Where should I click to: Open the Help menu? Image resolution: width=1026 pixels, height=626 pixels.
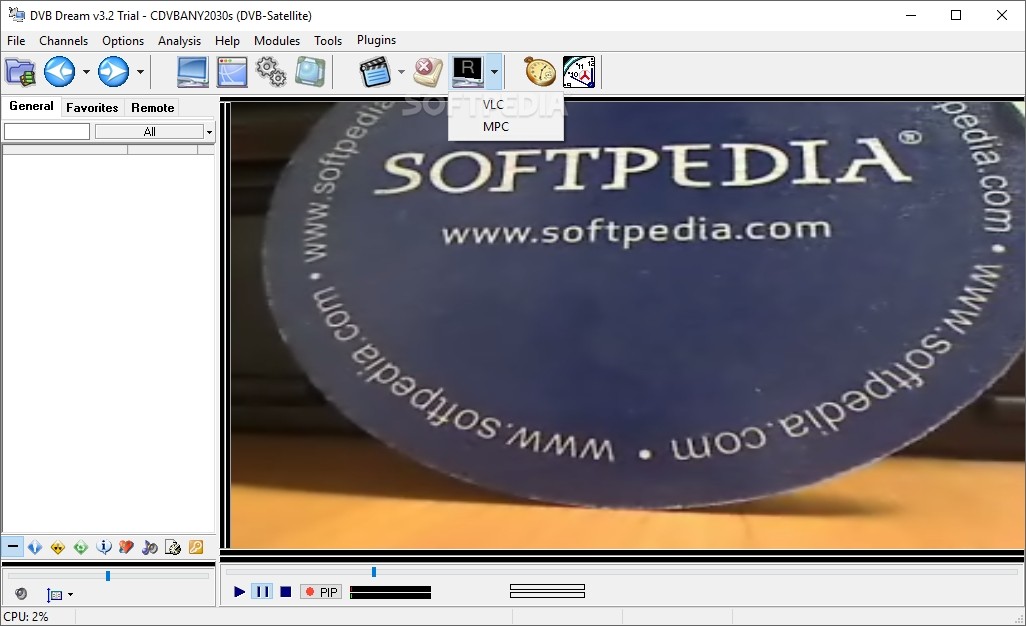(x=227, y=41)
